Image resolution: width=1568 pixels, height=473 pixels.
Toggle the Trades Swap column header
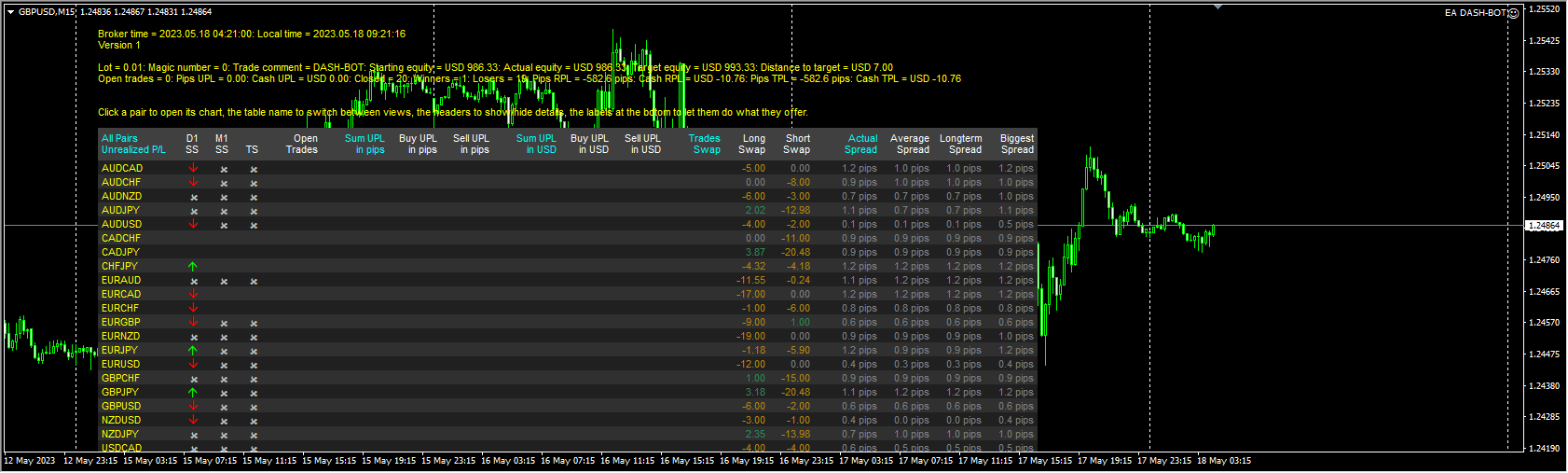(705, 144)
